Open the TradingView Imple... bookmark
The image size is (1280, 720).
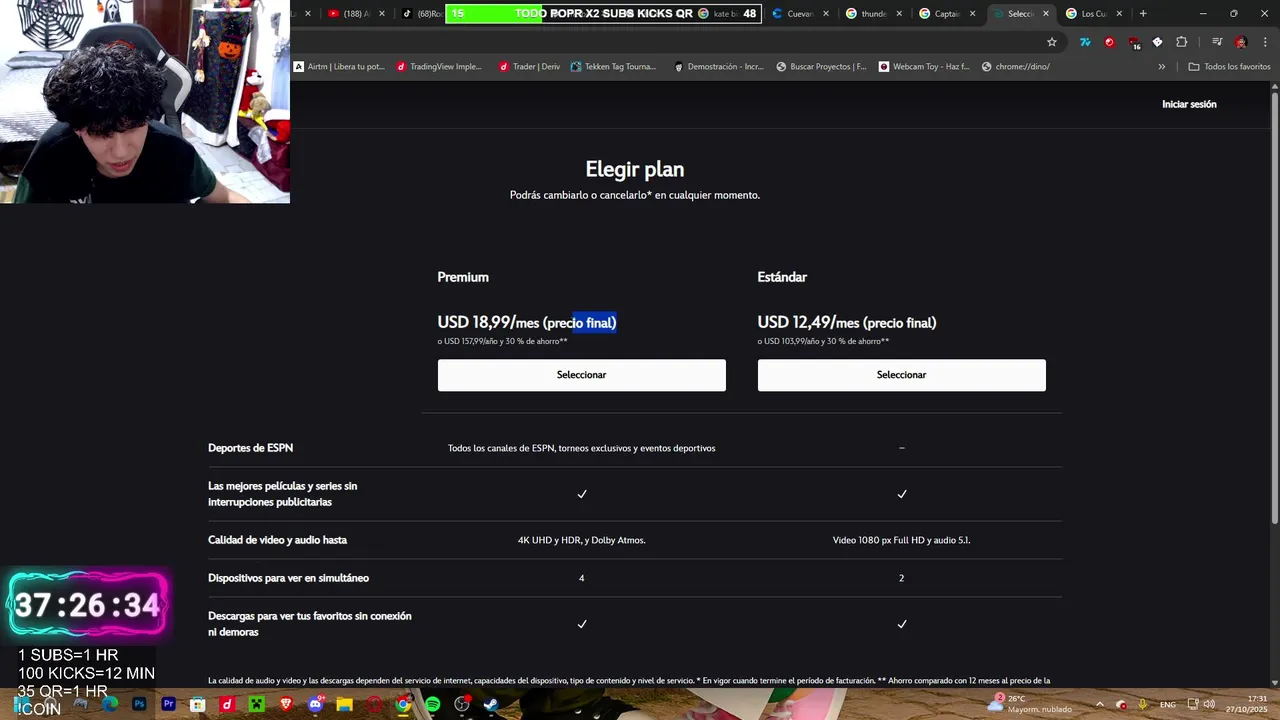[439, 67]
